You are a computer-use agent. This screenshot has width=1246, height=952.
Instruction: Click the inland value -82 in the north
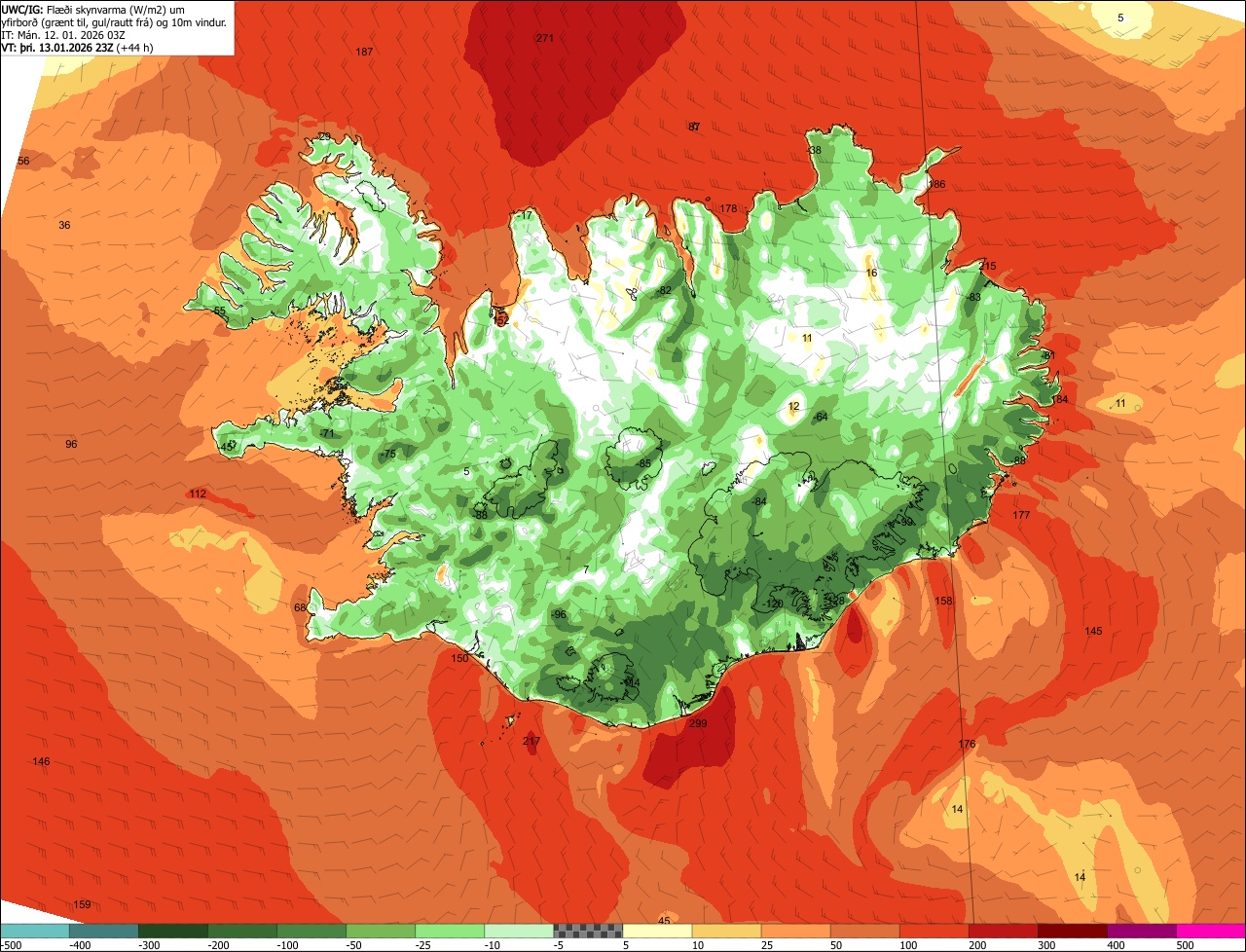click(664, 291)
